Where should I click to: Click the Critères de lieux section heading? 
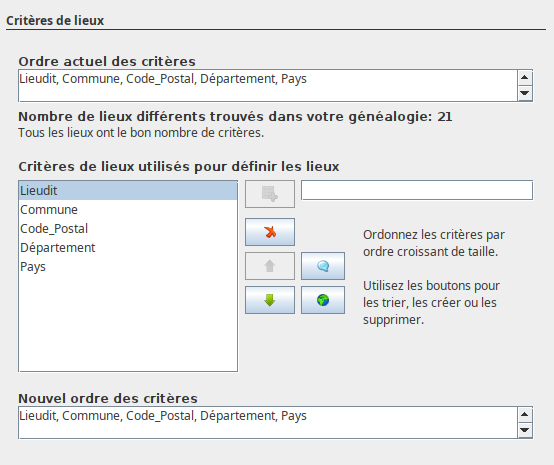[x=55, y=20]
